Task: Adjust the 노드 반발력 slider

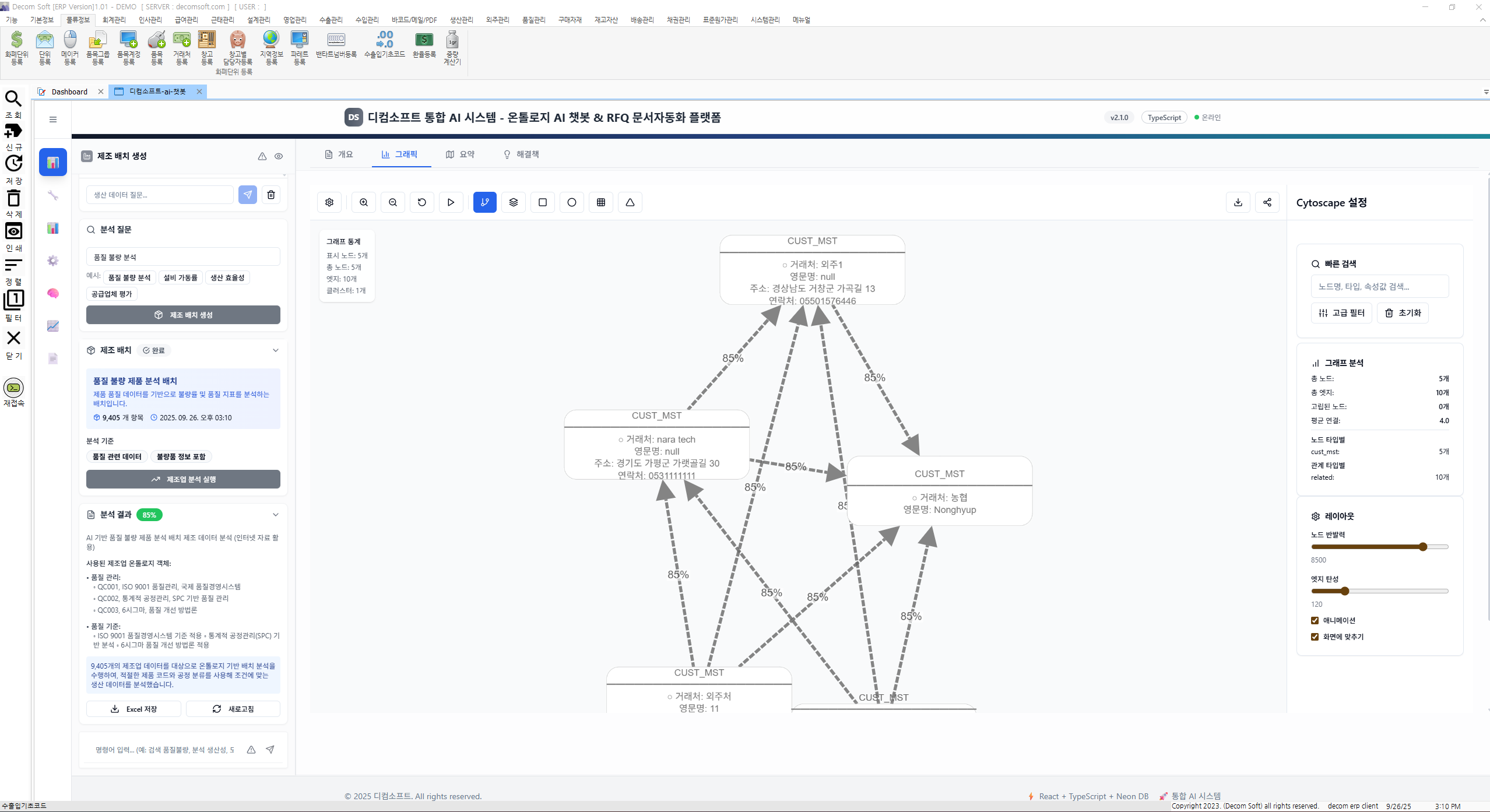Action: click(x=1423, y=547)
